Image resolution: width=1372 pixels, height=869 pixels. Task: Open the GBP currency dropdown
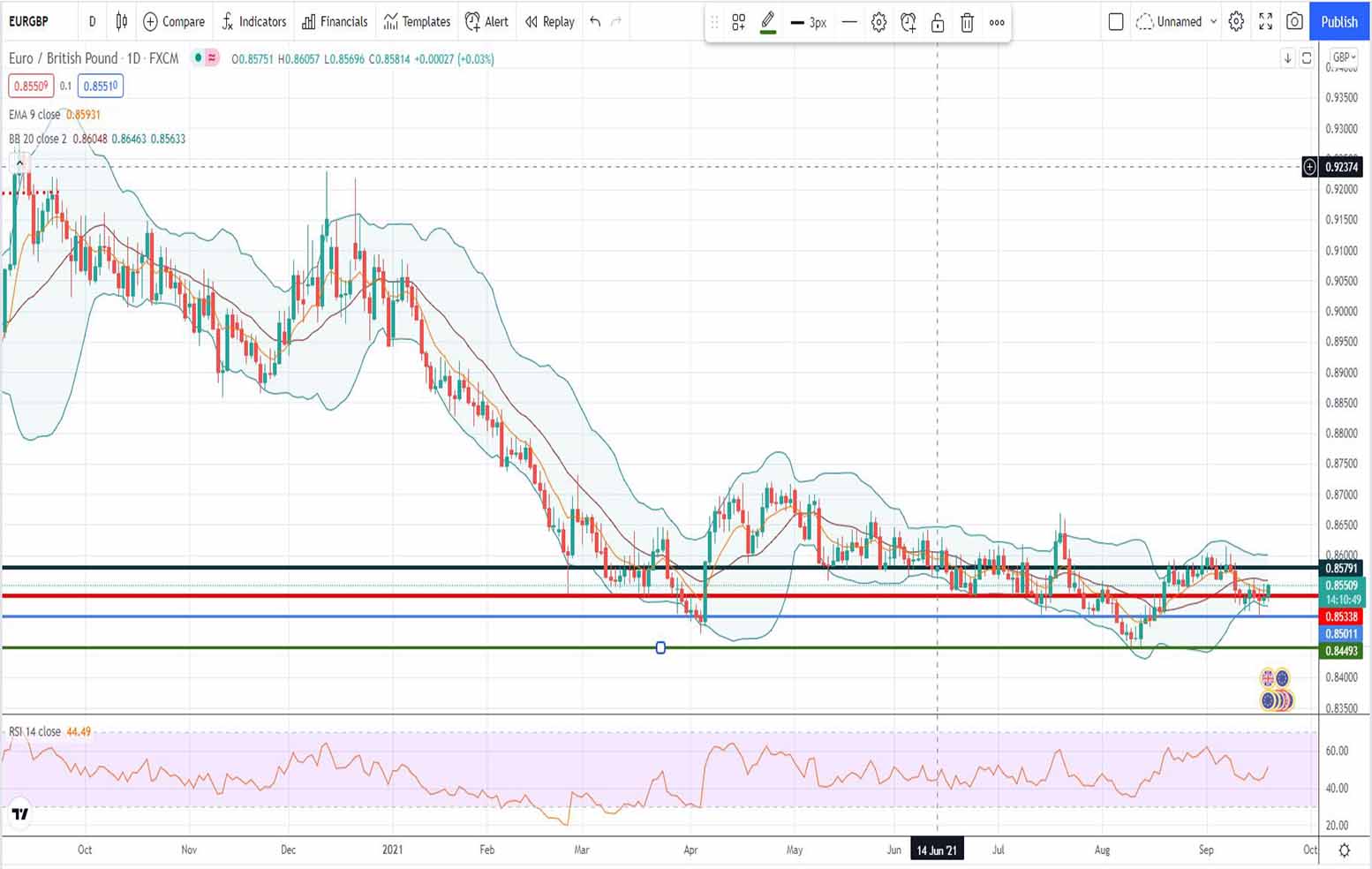(x=1344, y=57)
